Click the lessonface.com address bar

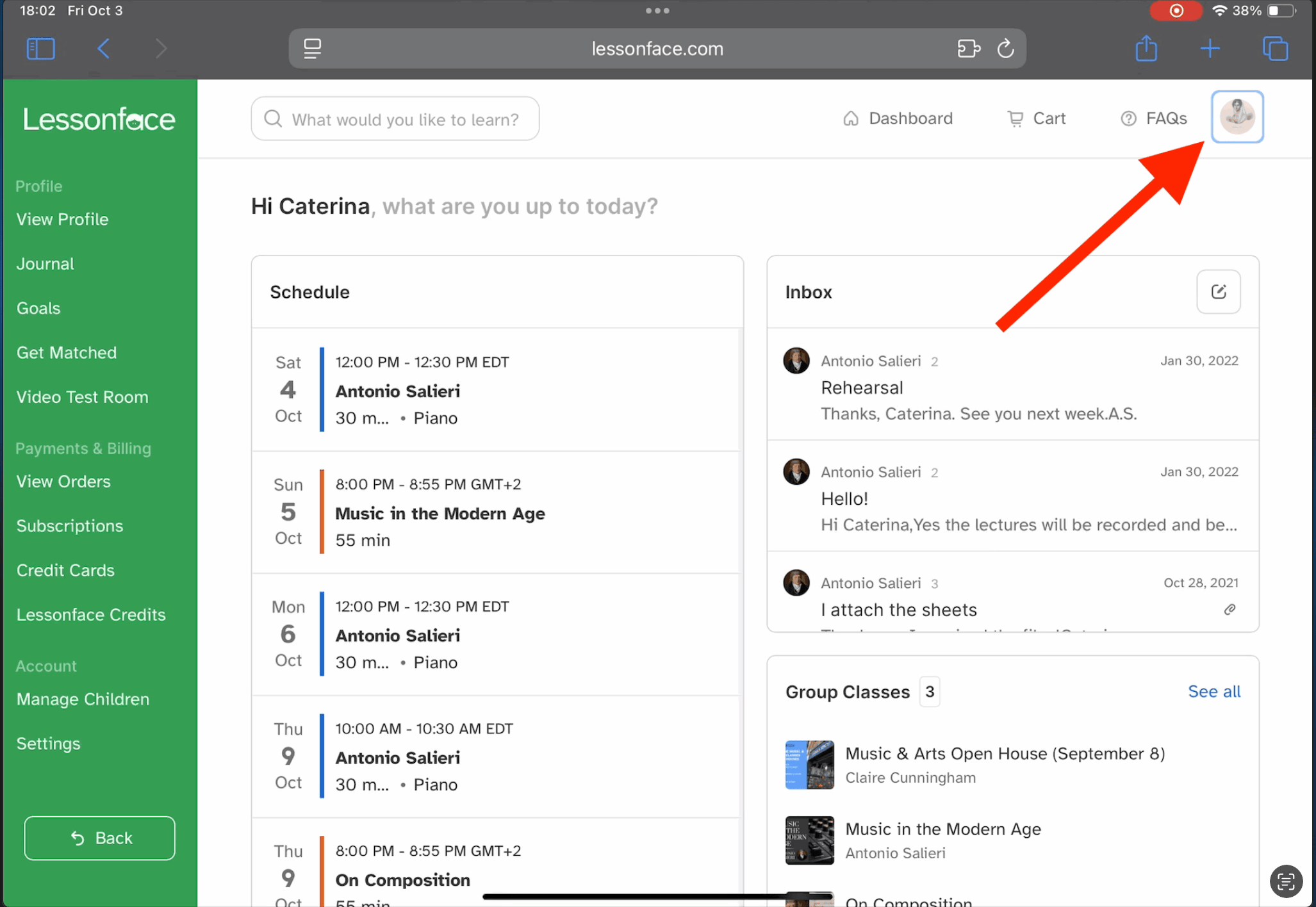click(657, 49)
